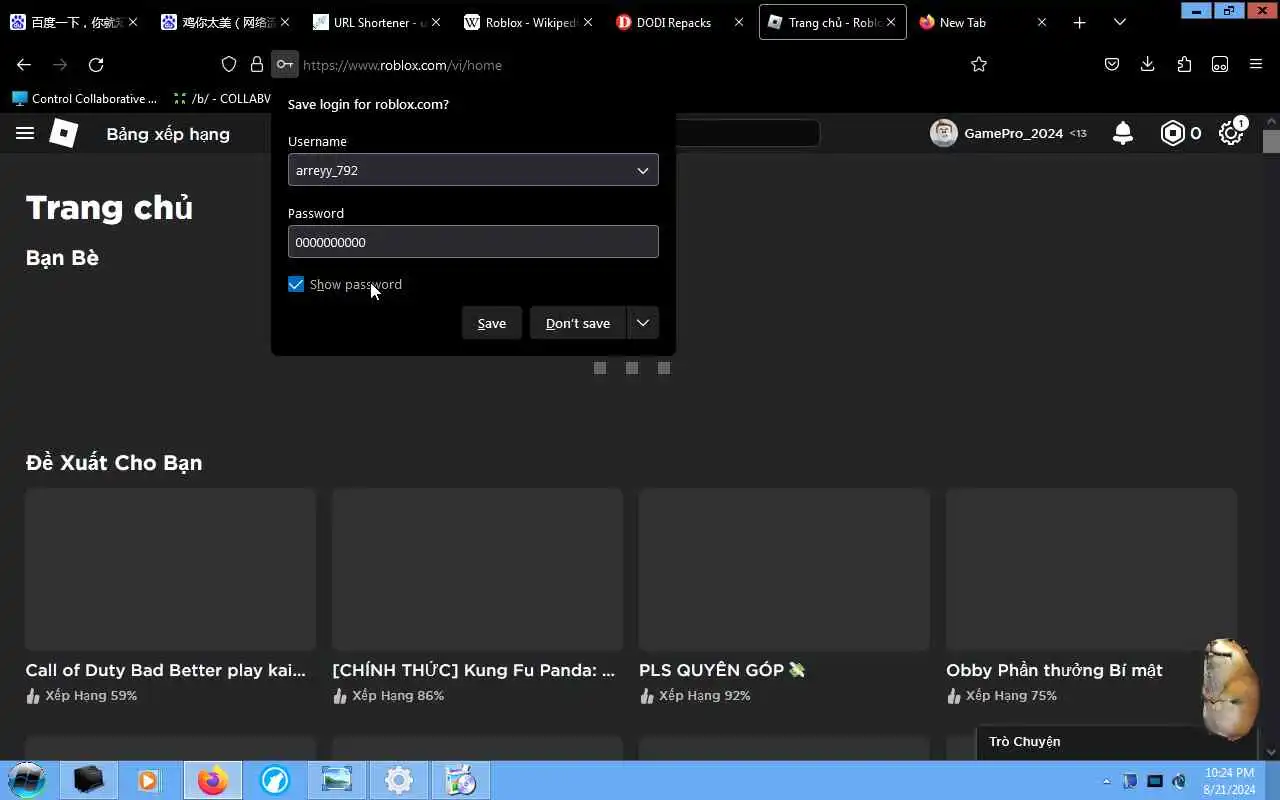Click the key password manager icon
Screen dimensions: 1280x800
tap(285, 64)
